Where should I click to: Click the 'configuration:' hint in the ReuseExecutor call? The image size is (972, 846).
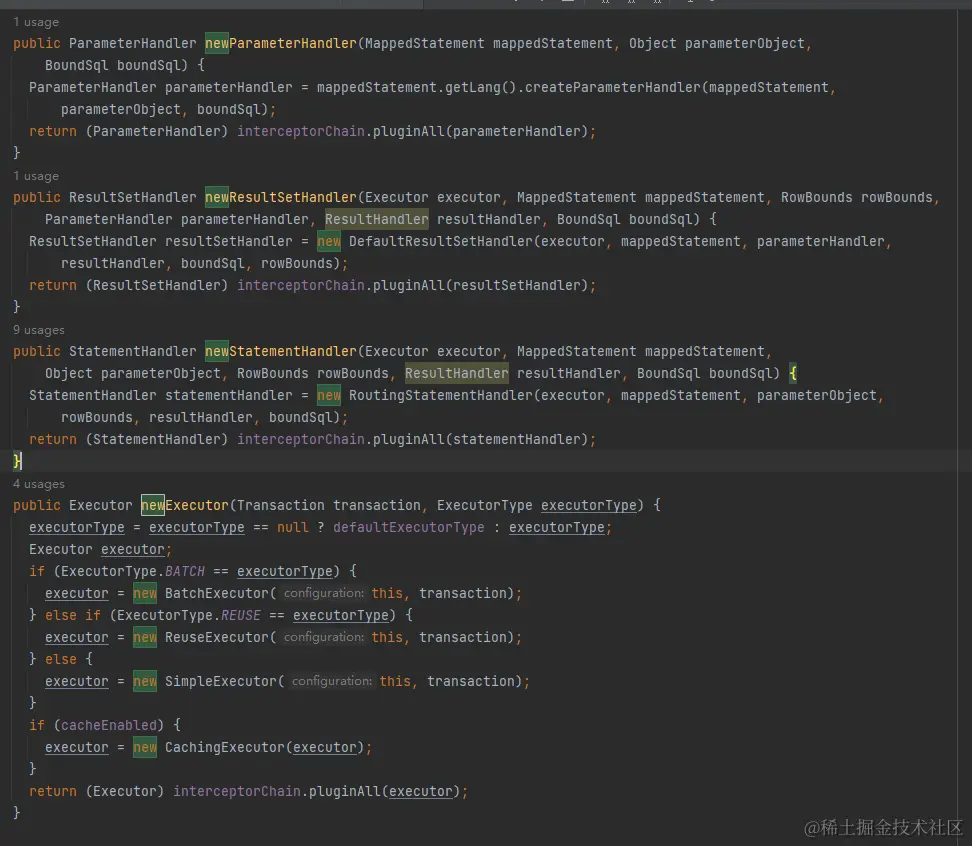coord(324,637)
